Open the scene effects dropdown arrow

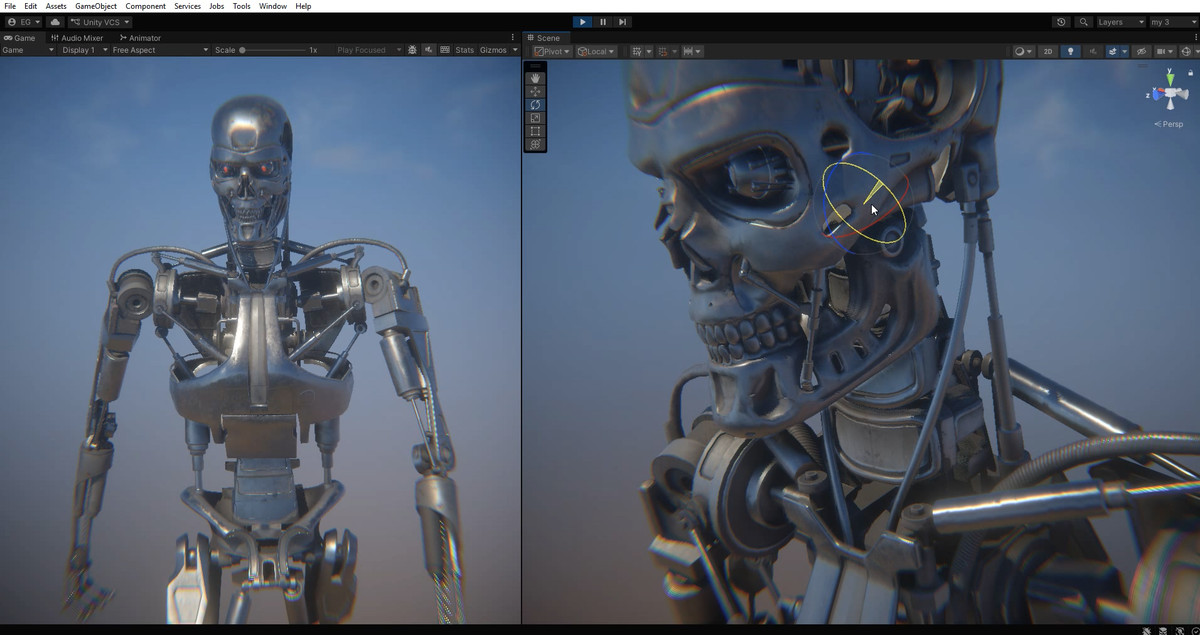tap(1124, 51)
